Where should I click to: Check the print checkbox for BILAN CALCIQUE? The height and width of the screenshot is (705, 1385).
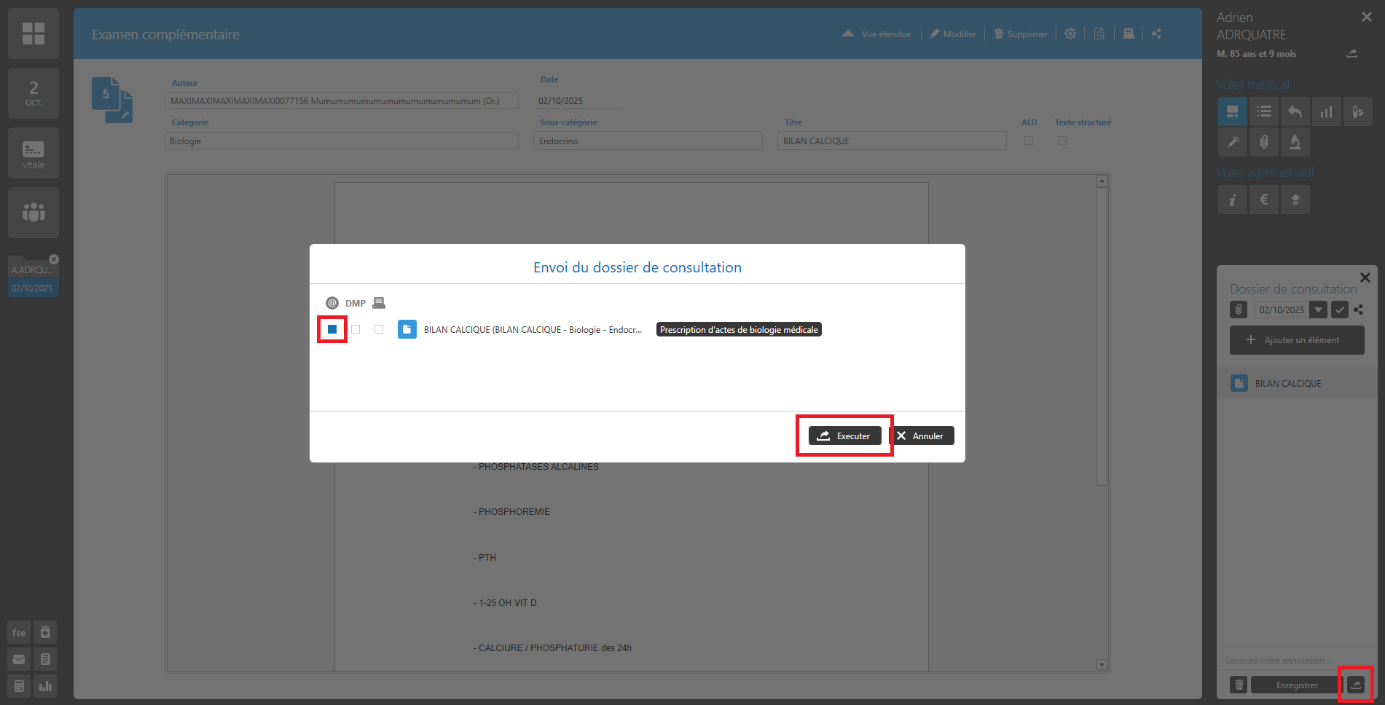coord(378,329)
